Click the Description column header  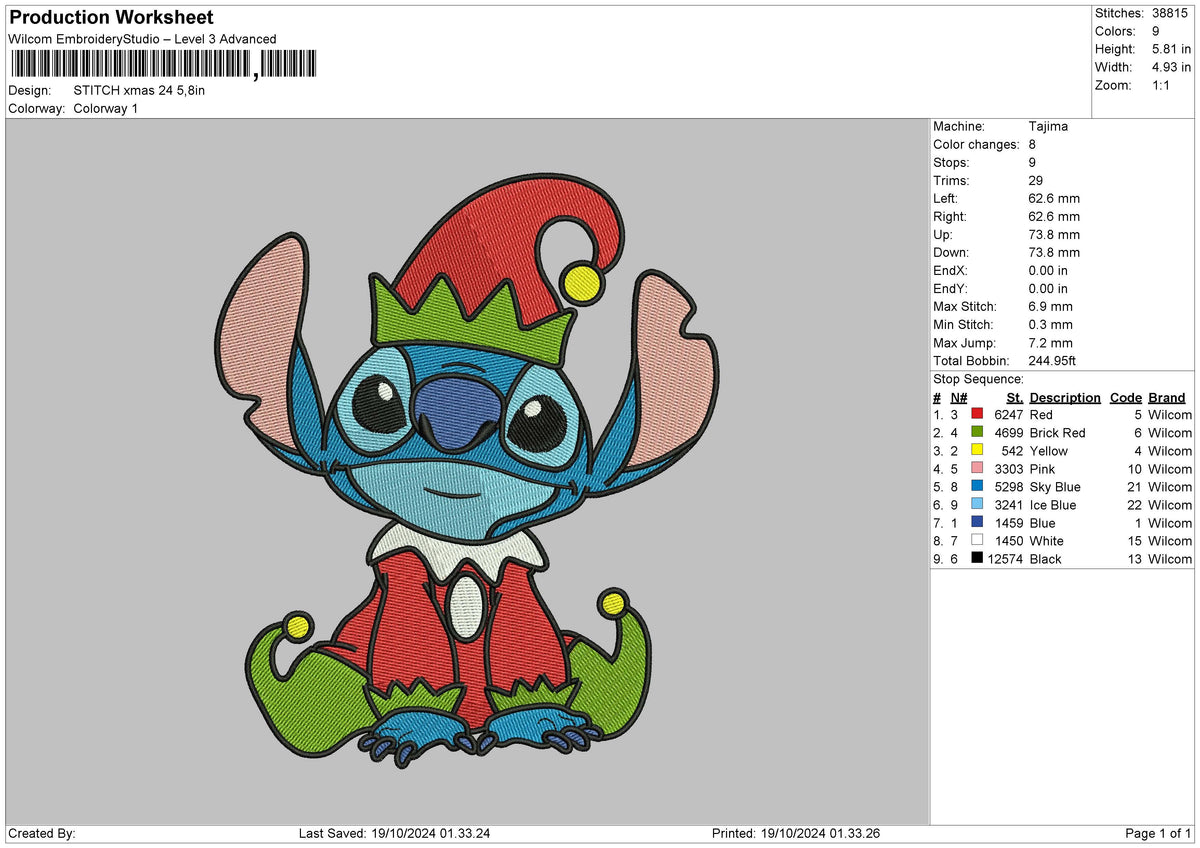click(1065, 397)
